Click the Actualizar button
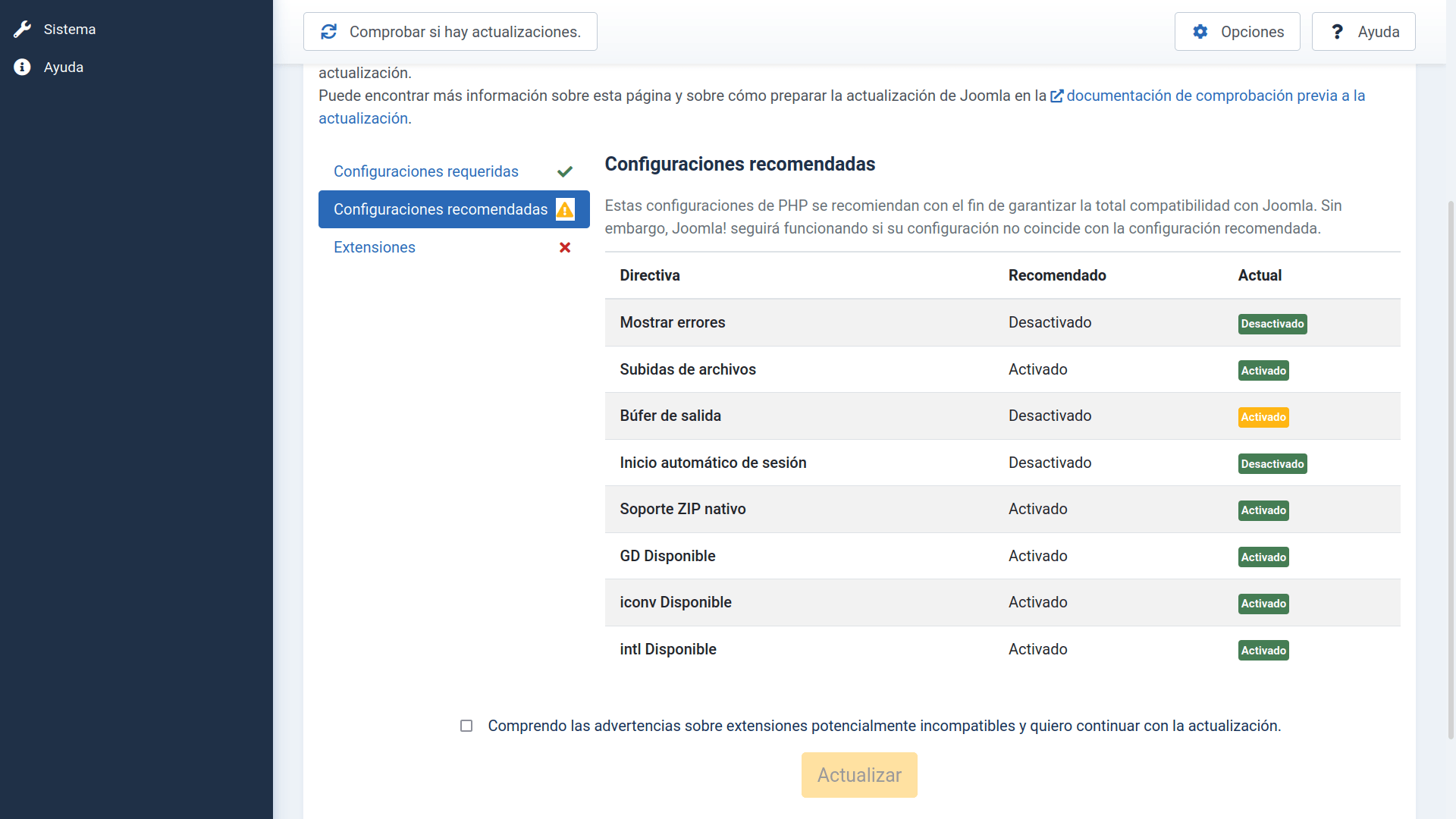 (859, 775)
